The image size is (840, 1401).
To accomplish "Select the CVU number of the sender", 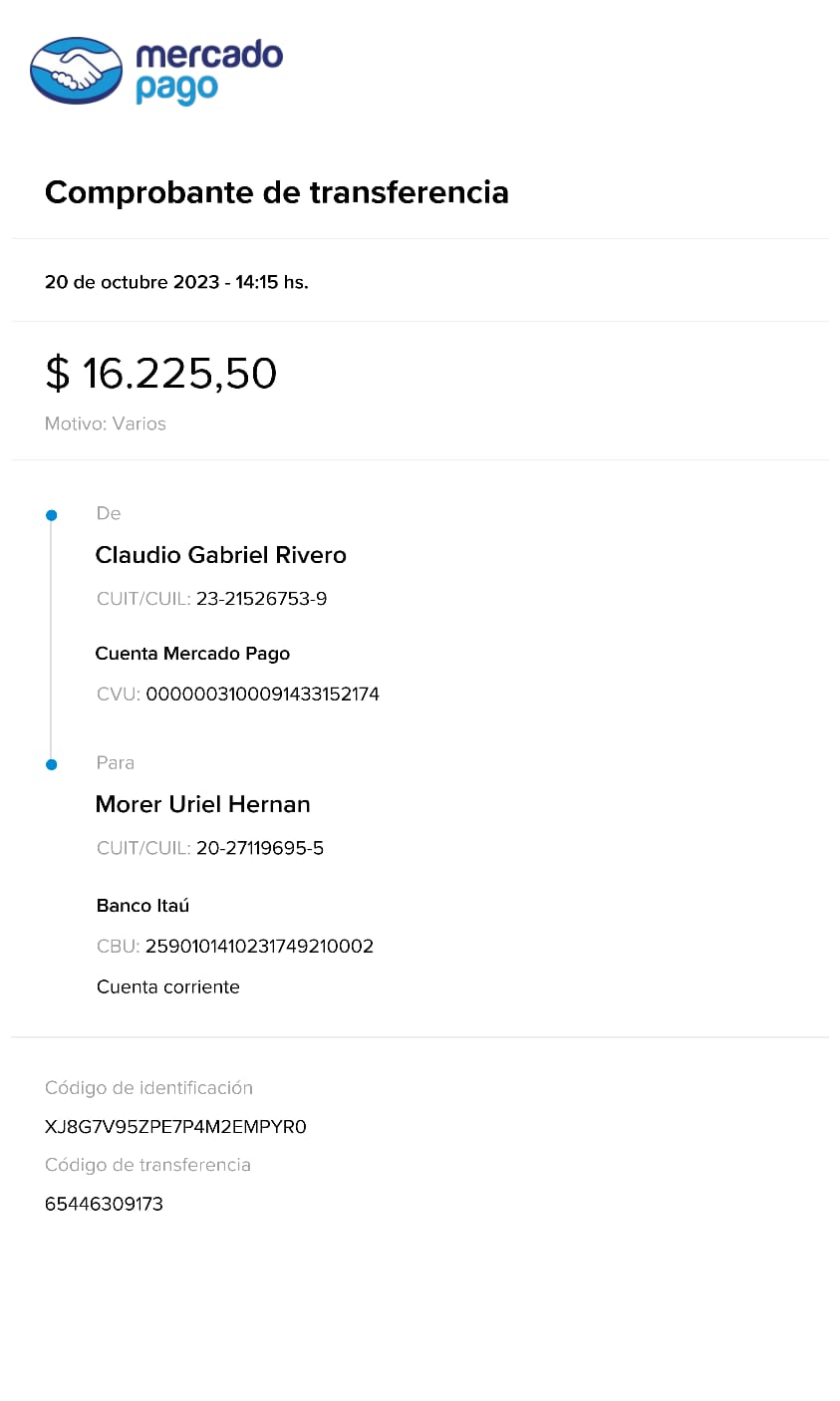I will [x=262, y=695].
